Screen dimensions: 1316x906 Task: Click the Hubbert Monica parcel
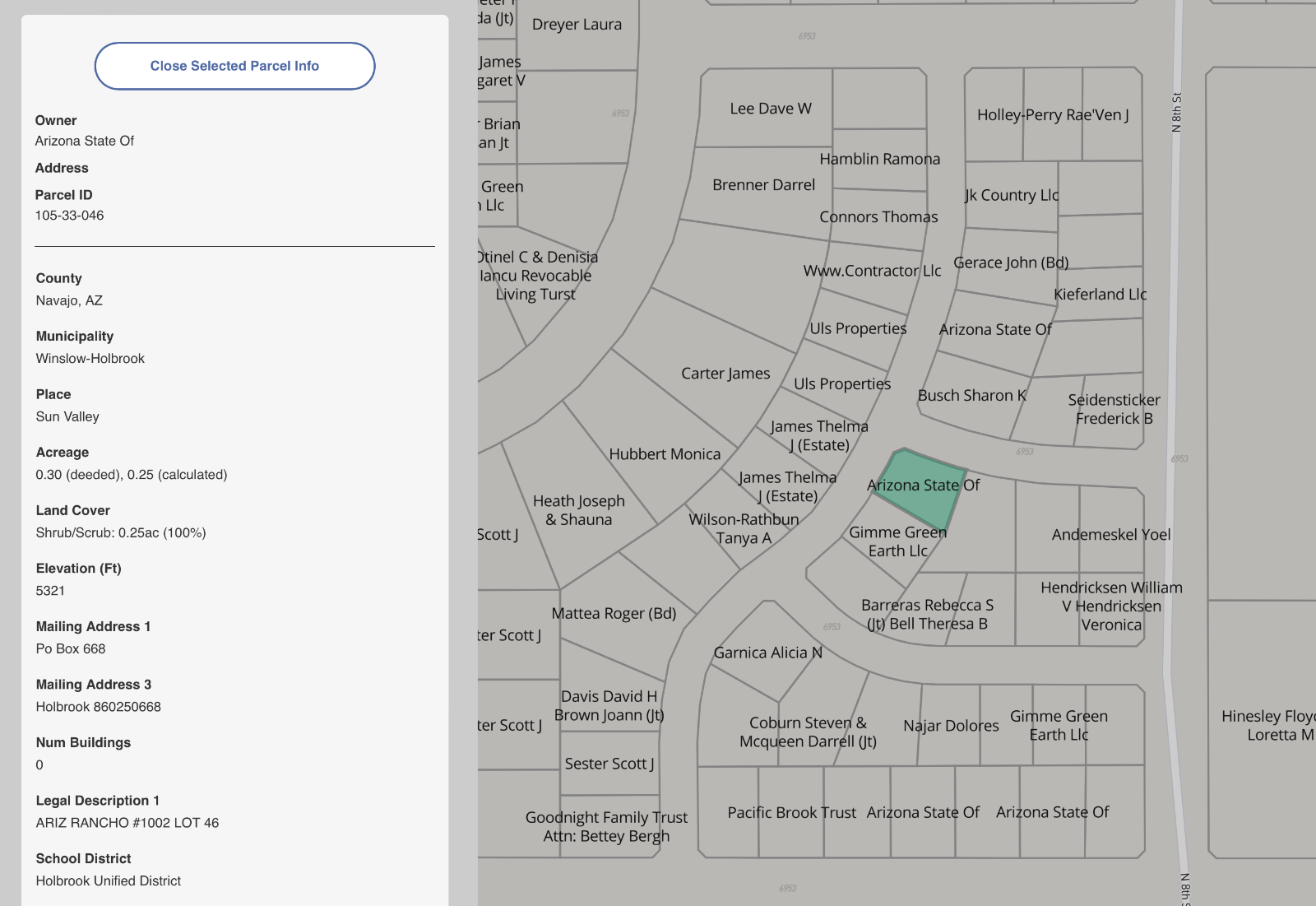(x=665, y=454)
